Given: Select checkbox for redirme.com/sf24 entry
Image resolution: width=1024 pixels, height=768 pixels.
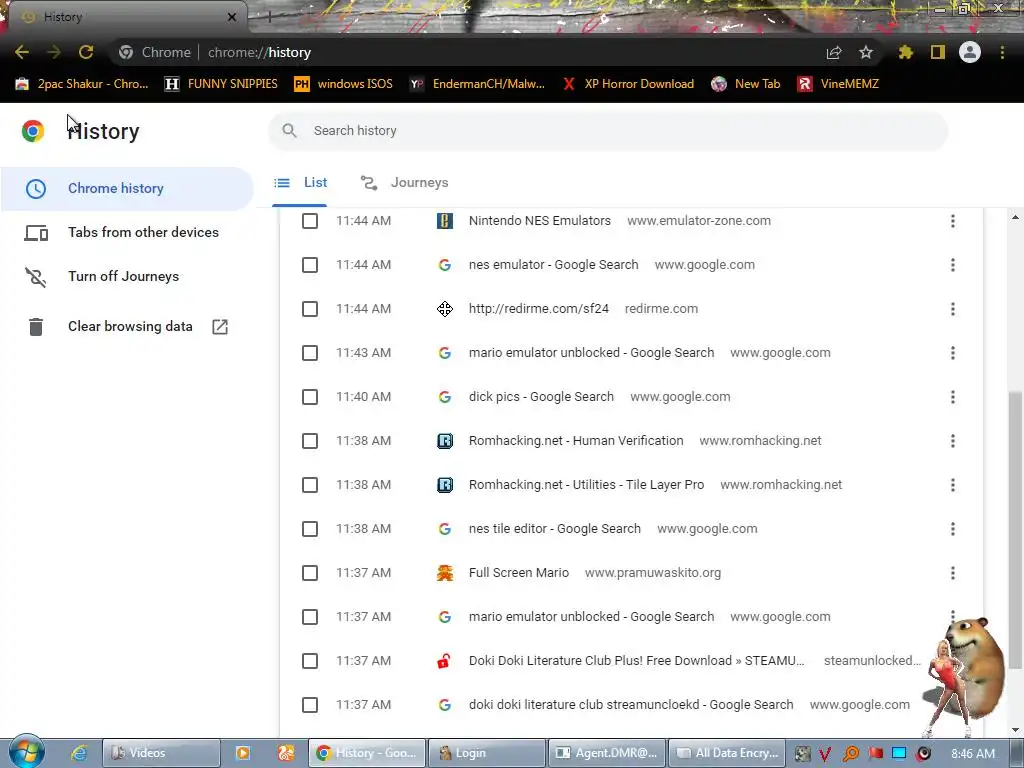Looking at the screenshot, I should click(310, 309).
